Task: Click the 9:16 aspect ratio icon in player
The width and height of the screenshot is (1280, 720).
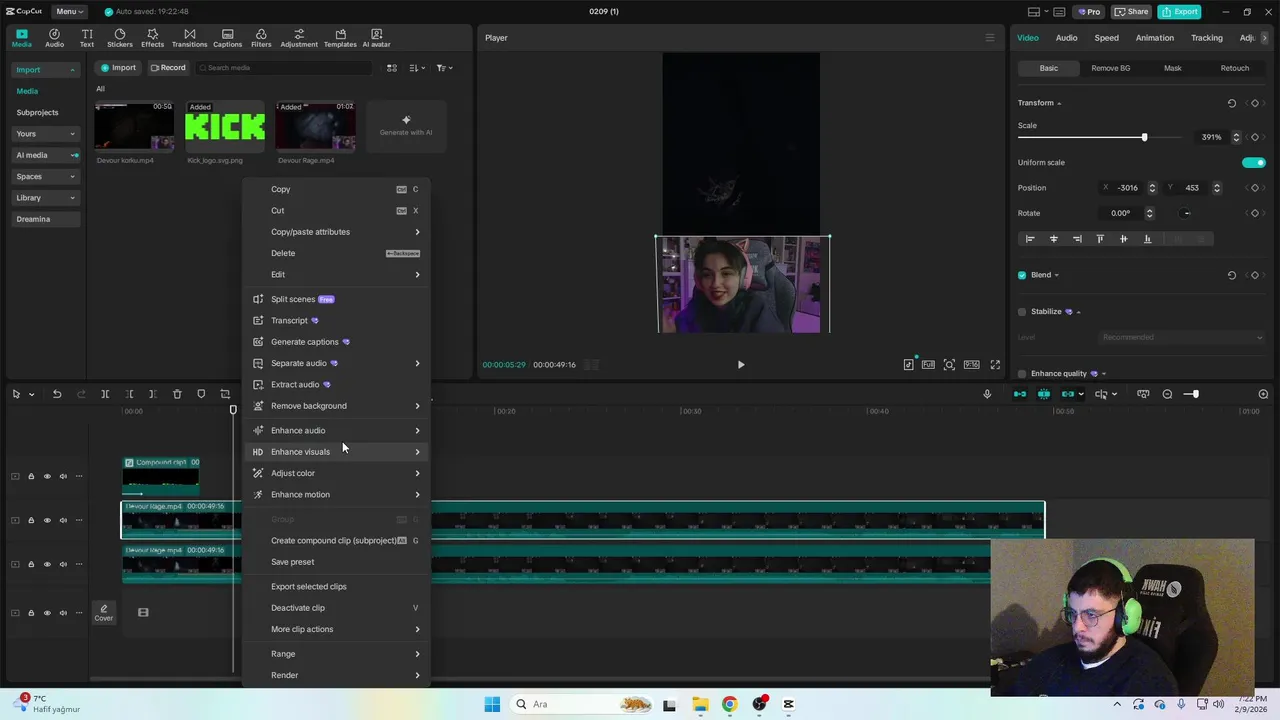Action: [x=971, y=365]
